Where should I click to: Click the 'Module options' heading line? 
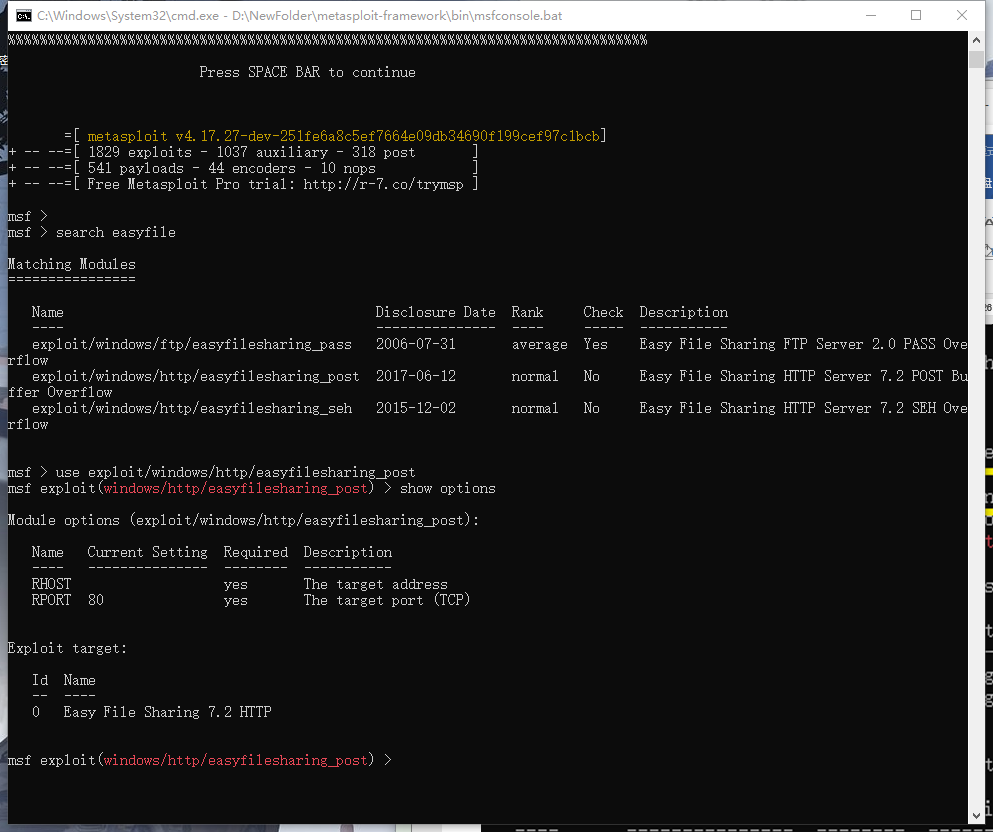coord(244,520)
